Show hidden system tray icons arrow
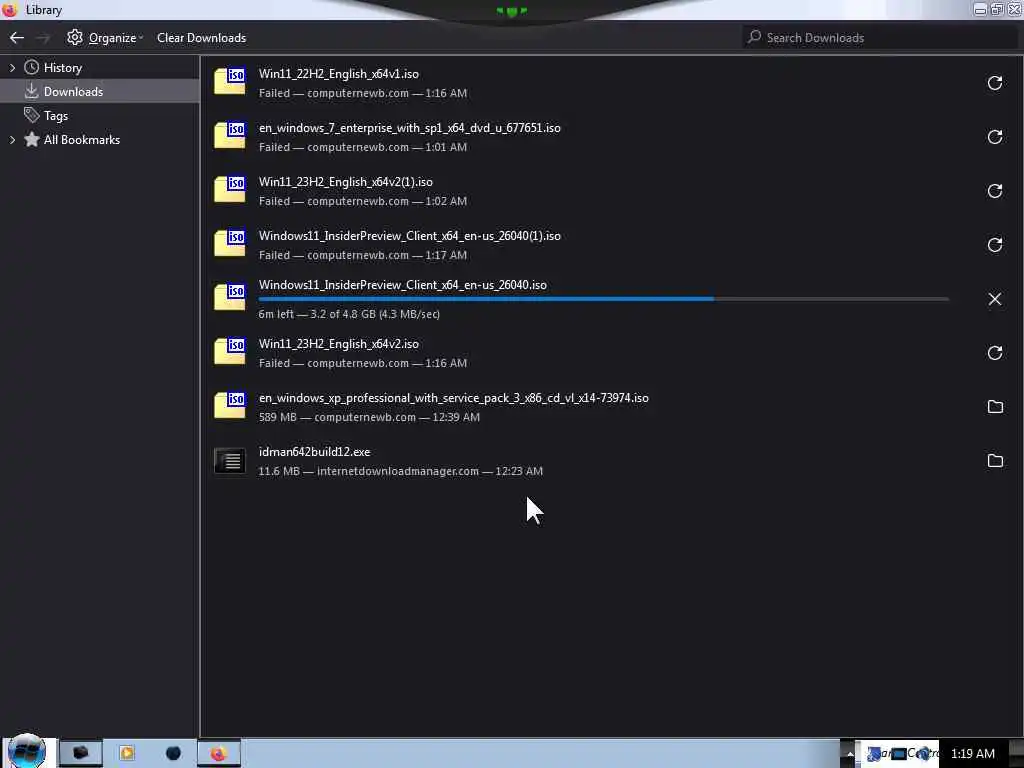 (848, 754)
